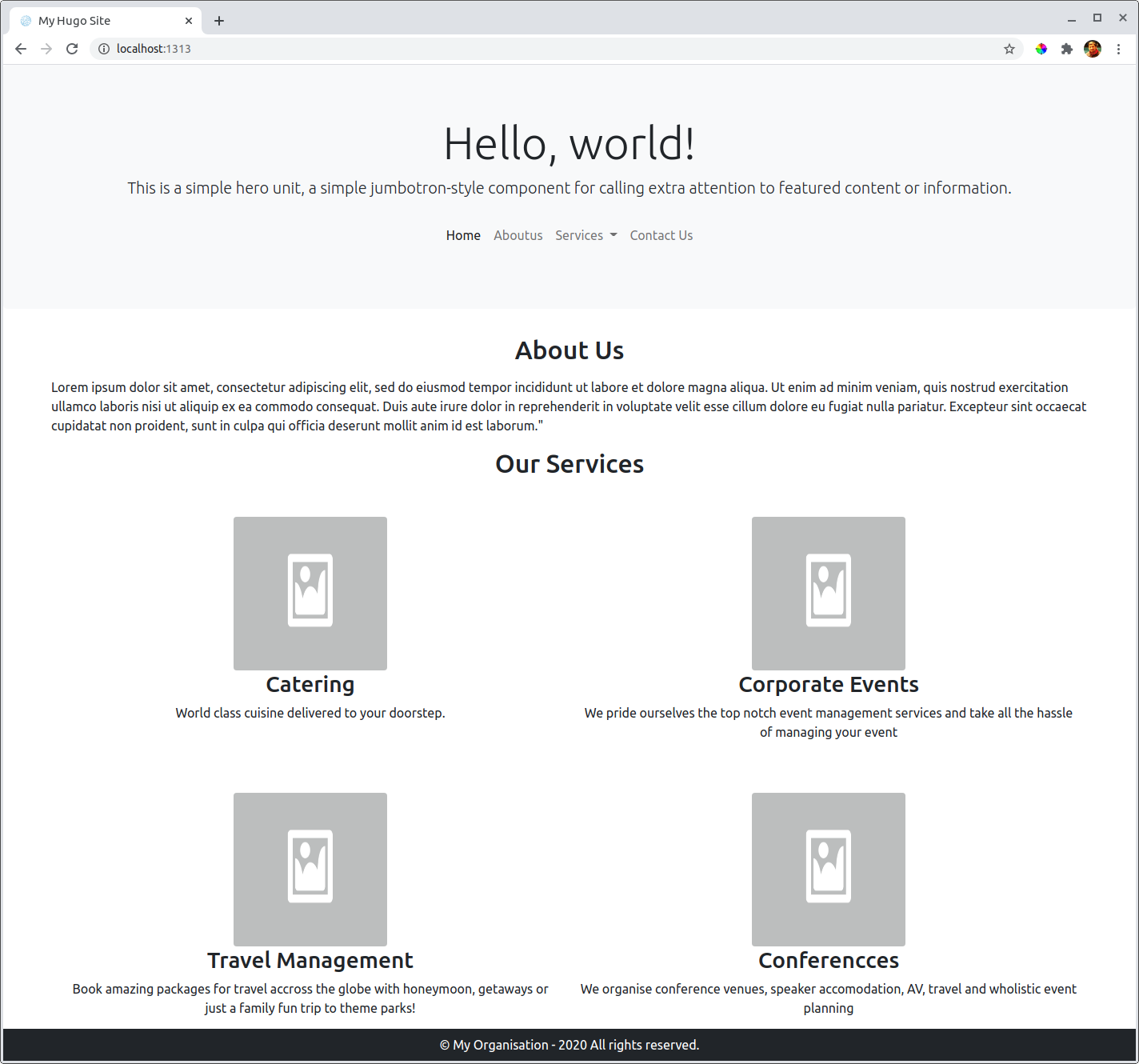Reload the current page
This screenshot has width=1139, height=1064.
(x=71, y=49)
